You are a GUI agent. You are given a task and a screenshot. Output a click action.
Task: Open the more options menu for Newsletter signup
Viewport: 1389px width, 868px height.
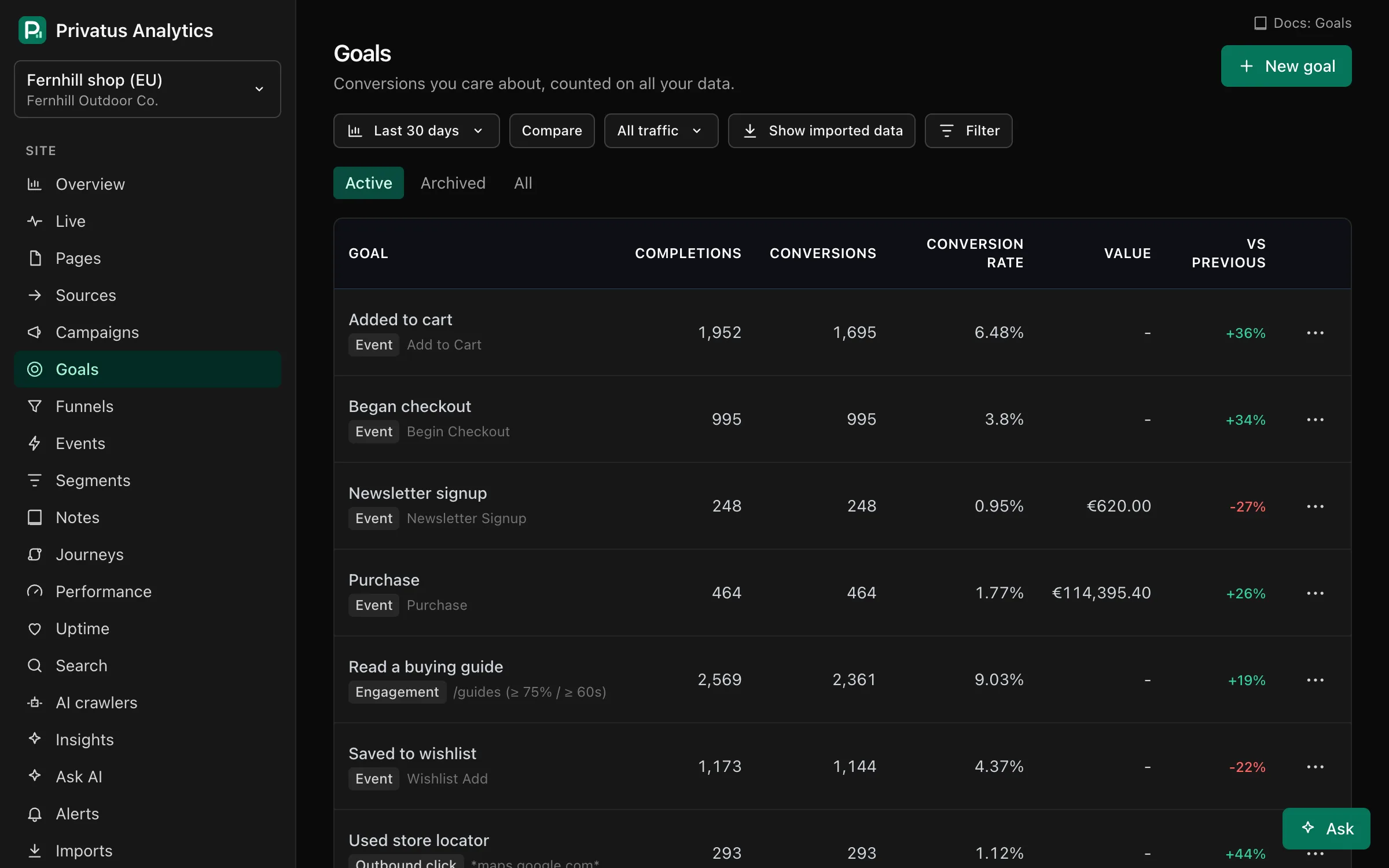pyautogui.click(x=1315, y=506)
